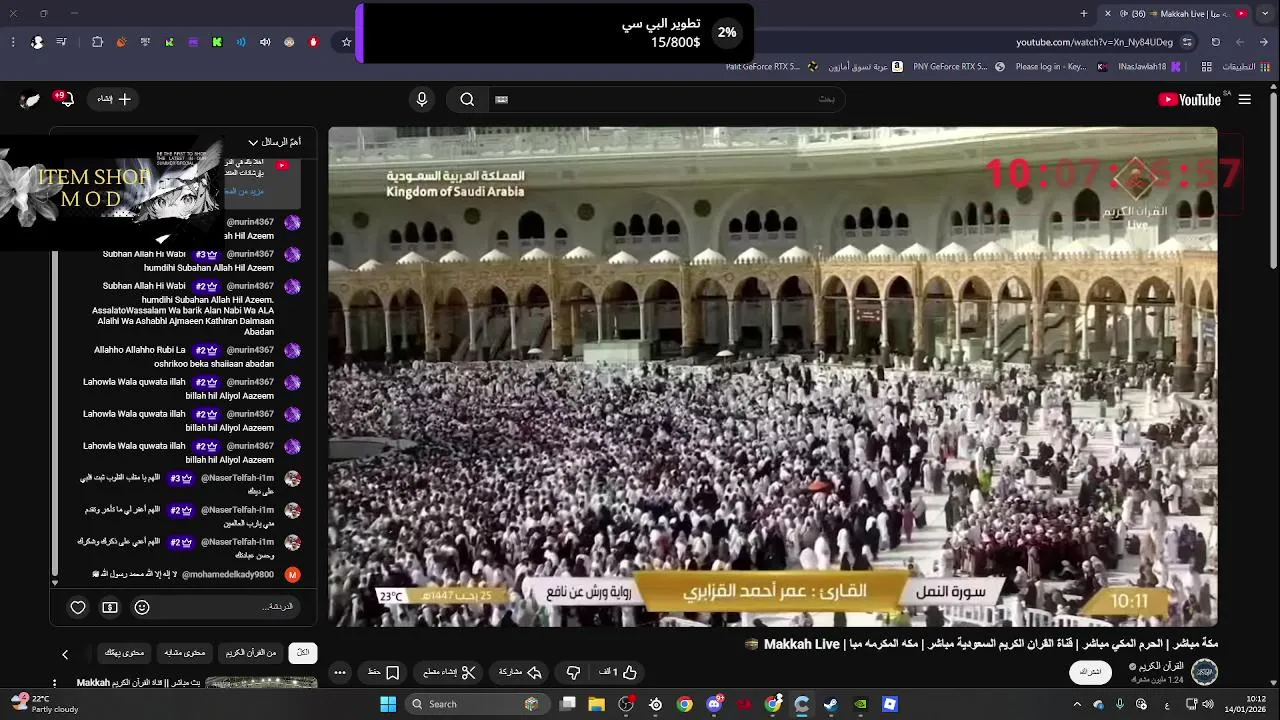This screenshot has height=720, width=1280.
Task: Click the page vertical scrollbar
Action: tap(1273, 180)
